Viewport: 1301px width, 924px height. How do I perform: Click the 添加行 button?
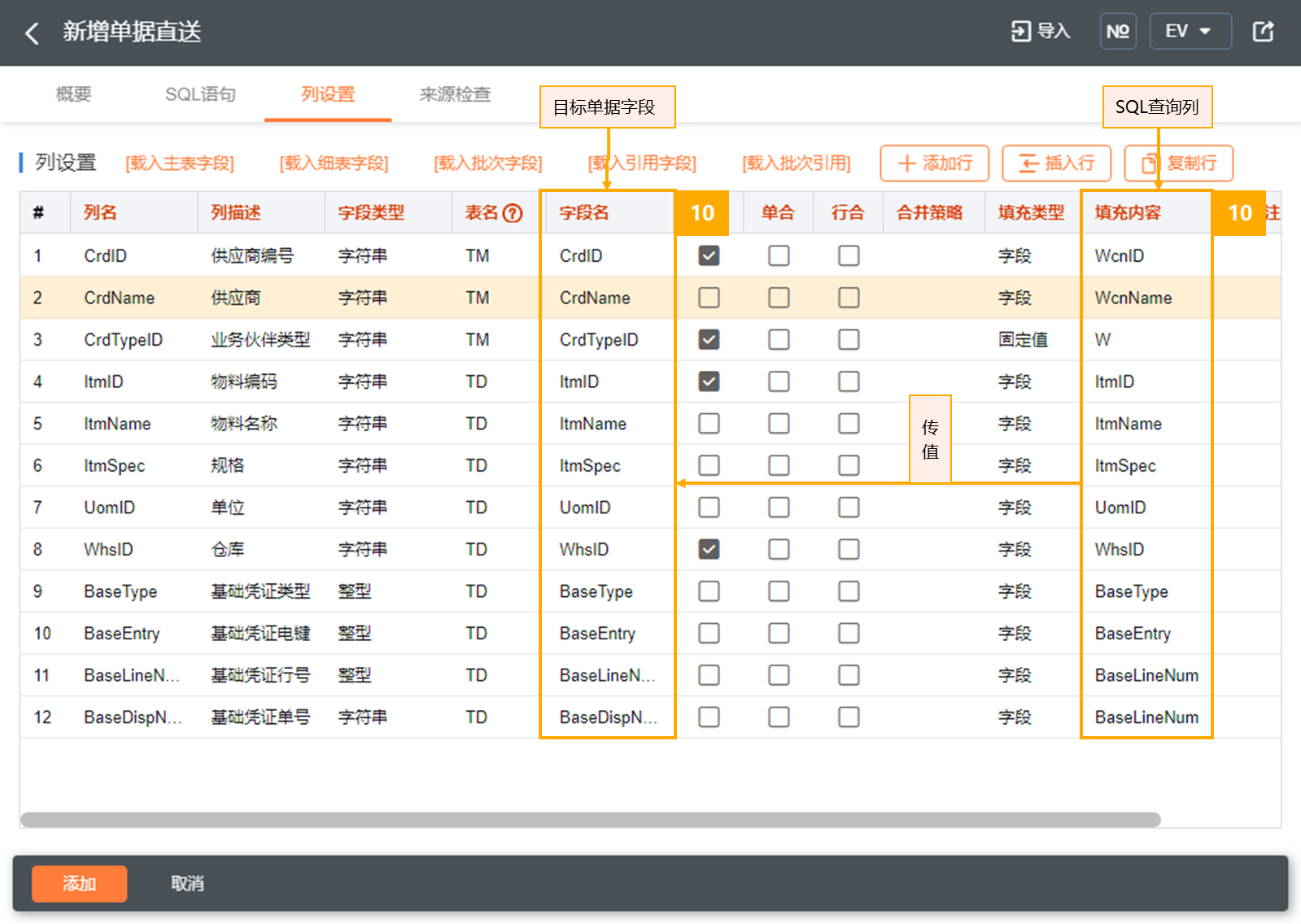934,163
